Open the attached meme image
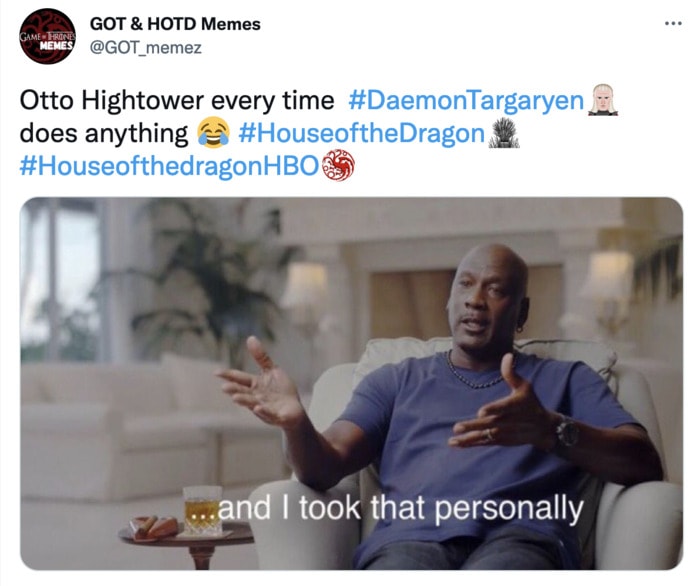This screenshot has height=586, width=700. click(351, 383)
